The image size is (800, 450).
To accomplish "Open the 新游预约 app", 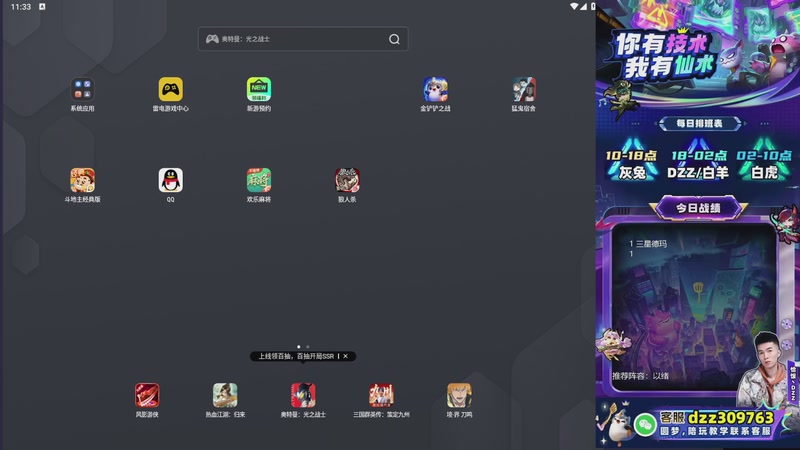I will (259, 90).
